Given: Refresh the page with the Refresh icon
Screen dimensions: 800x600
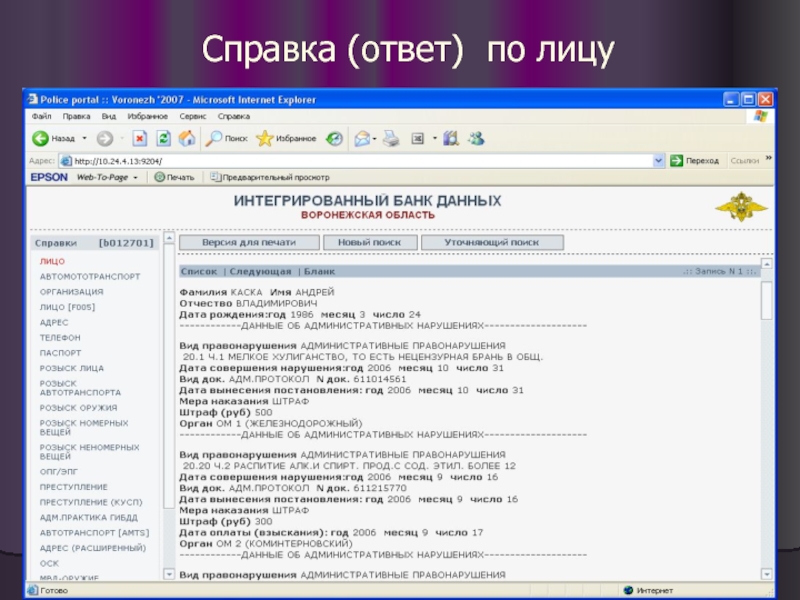Looking at the screenshot, I should (163, 138).
